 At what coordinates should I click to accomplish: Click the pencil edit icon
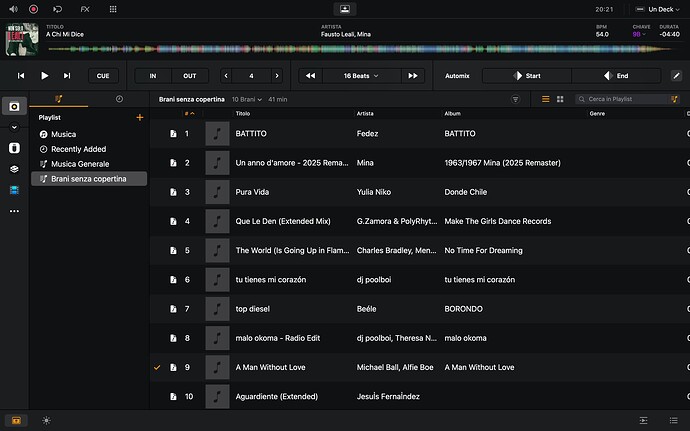click(x=675, y=75)
